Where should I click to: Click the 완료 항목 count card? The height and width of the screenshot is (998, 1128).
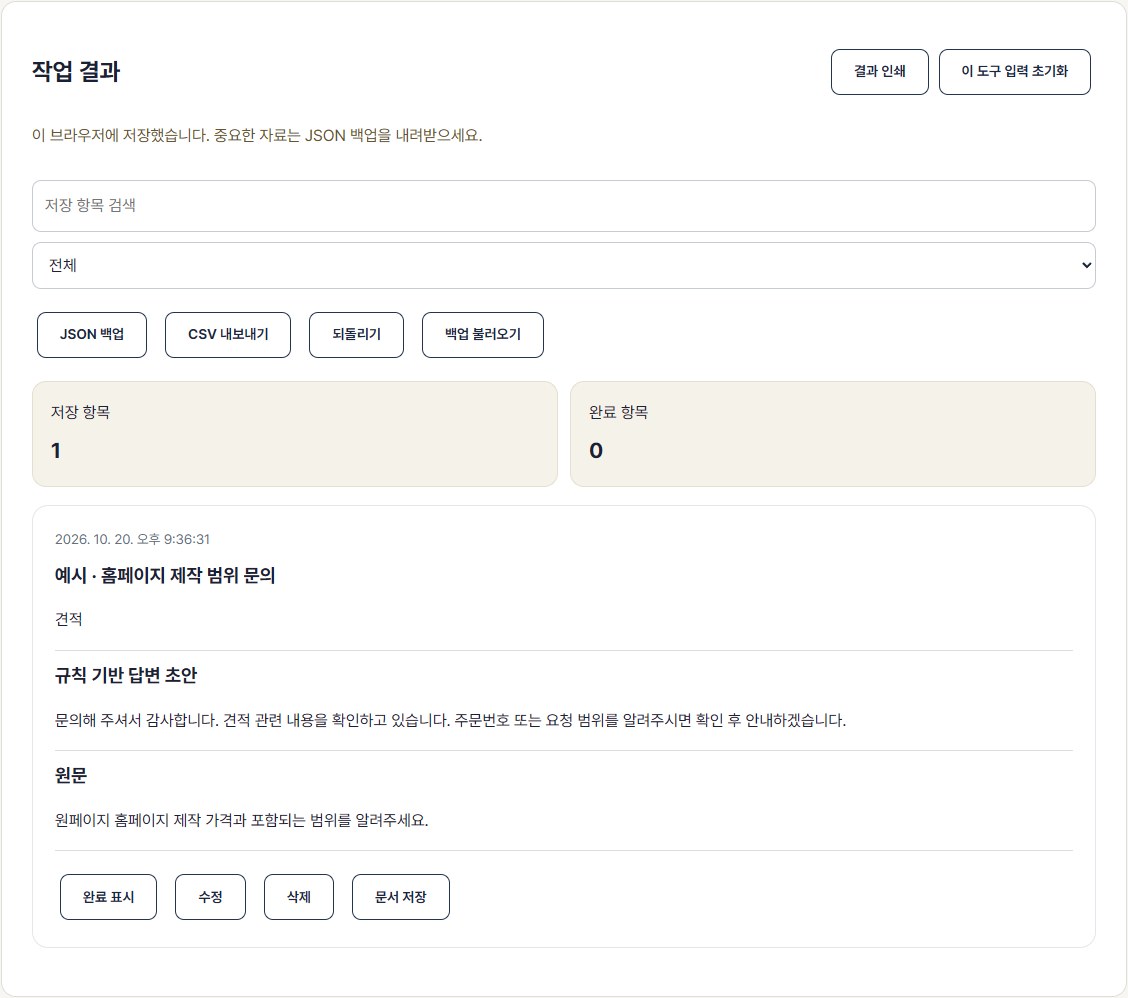[832, 434]
